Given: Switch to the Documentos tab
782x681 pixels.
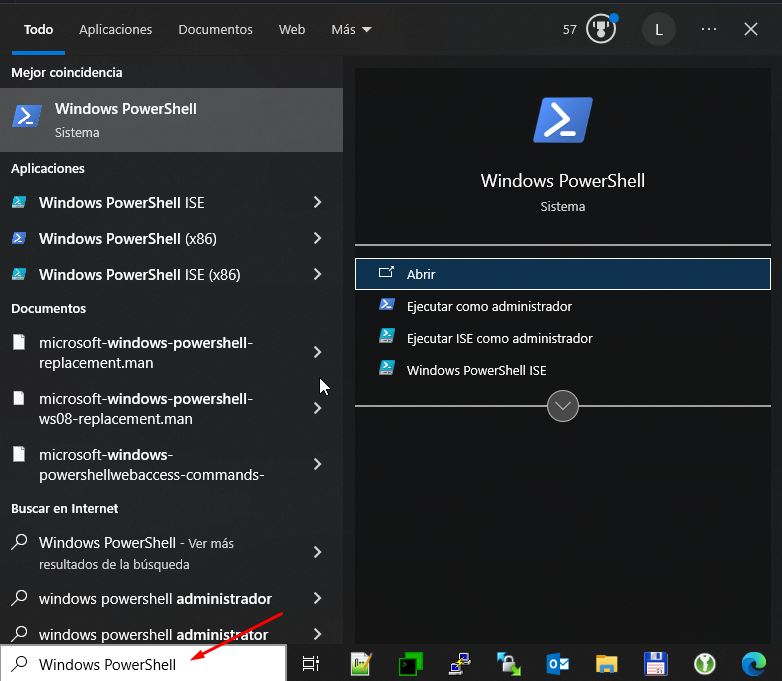Looking at the screenshot, I should click(x=215, y=29).
